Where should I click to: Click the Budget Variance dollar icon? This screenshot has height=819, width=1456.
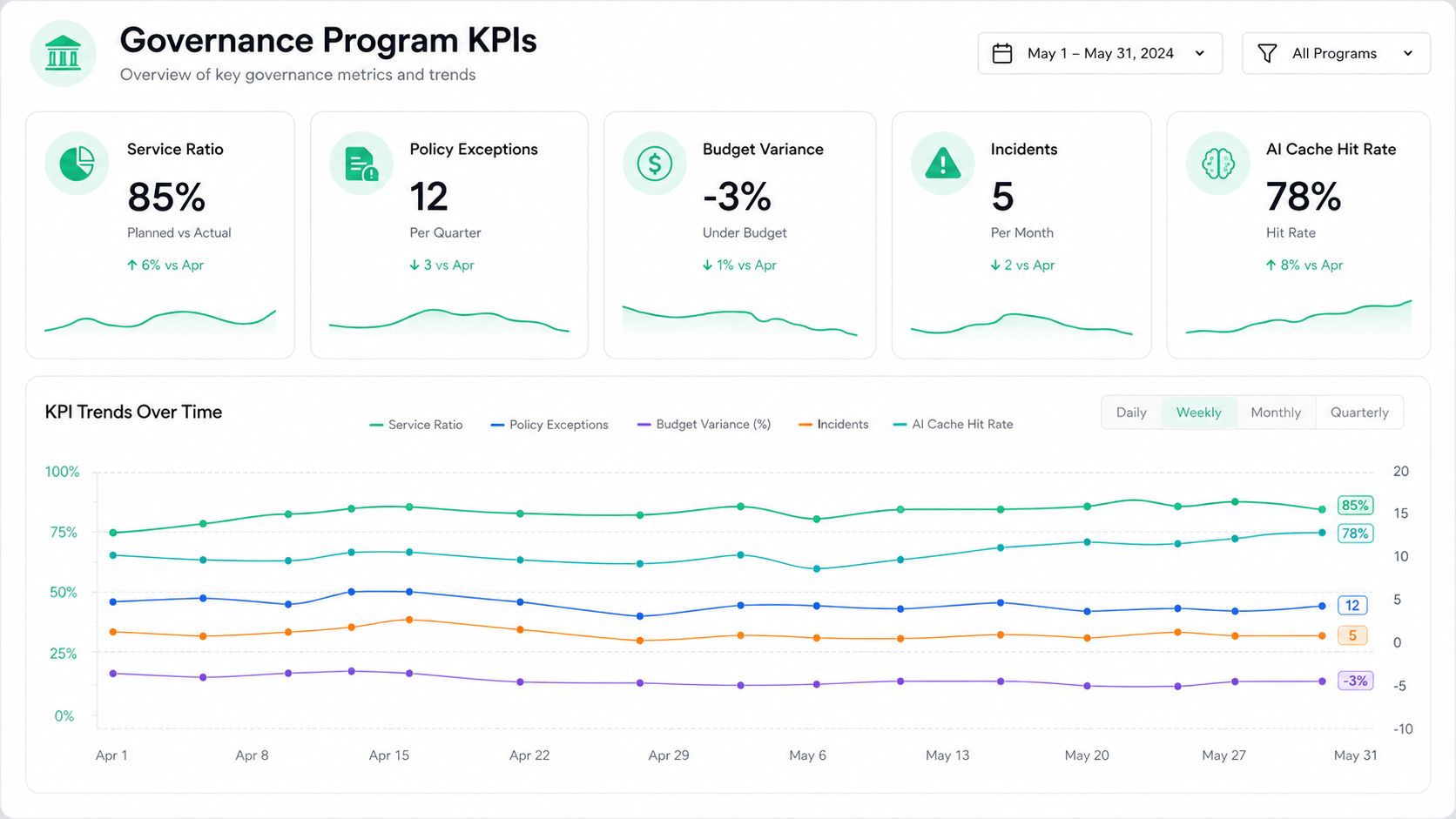pyautogui.click(x=655, y=163)
